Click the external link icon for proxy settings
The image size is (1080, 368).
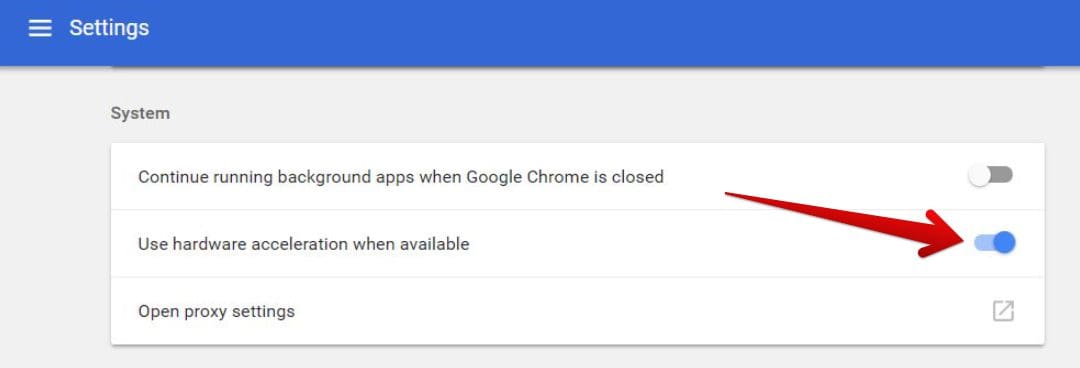pos(1003,311)
